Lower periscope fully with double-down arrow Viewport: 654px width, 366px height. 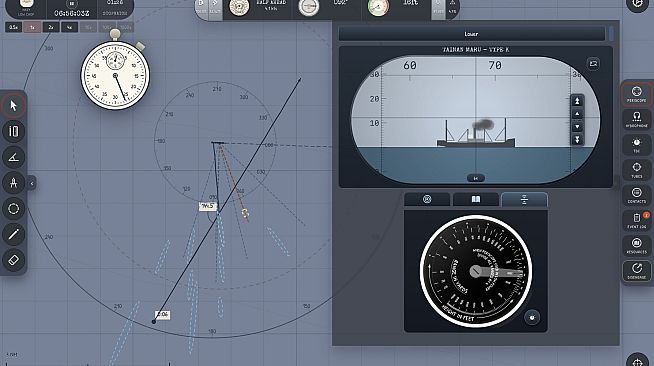tap(577, 140)
